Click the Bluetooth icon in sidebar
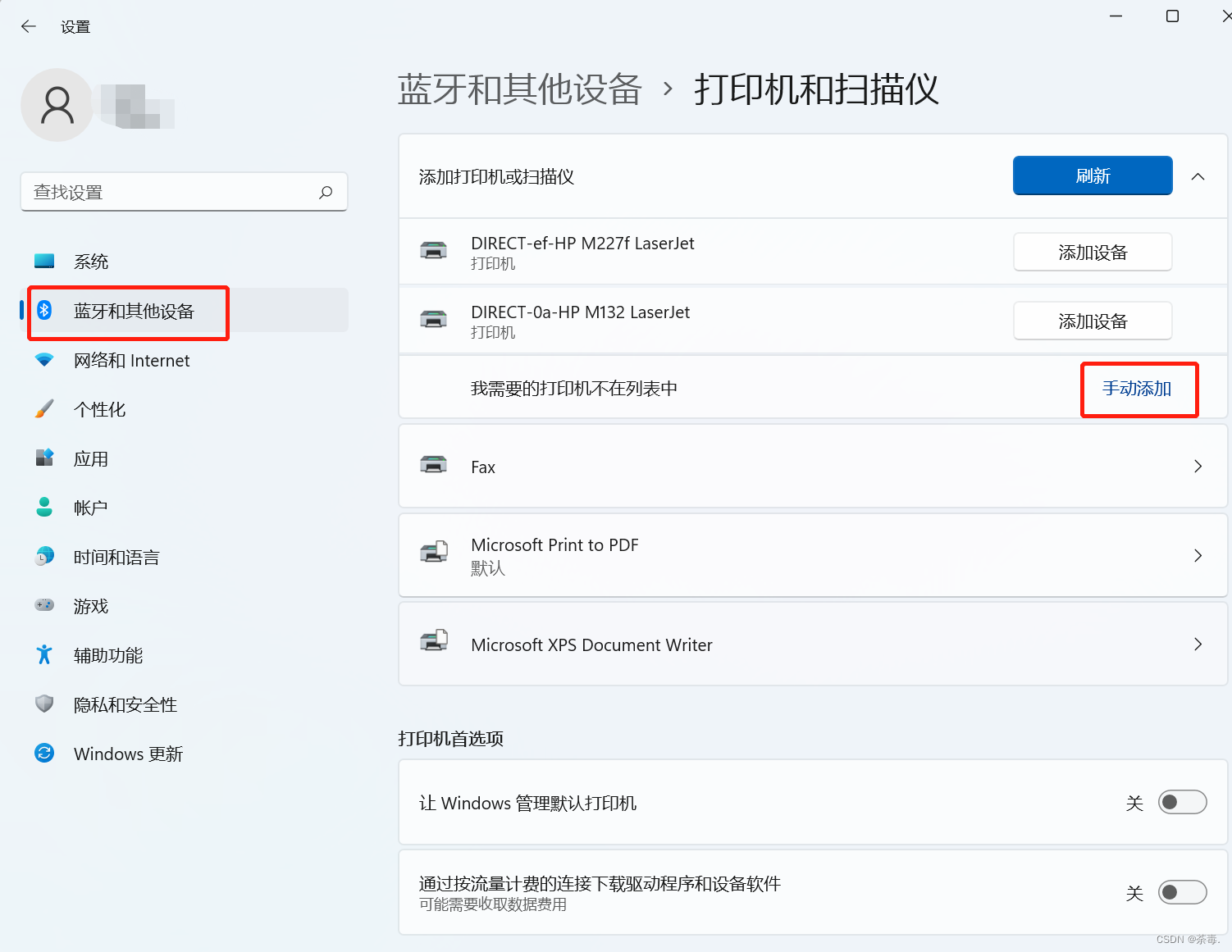 44,310
